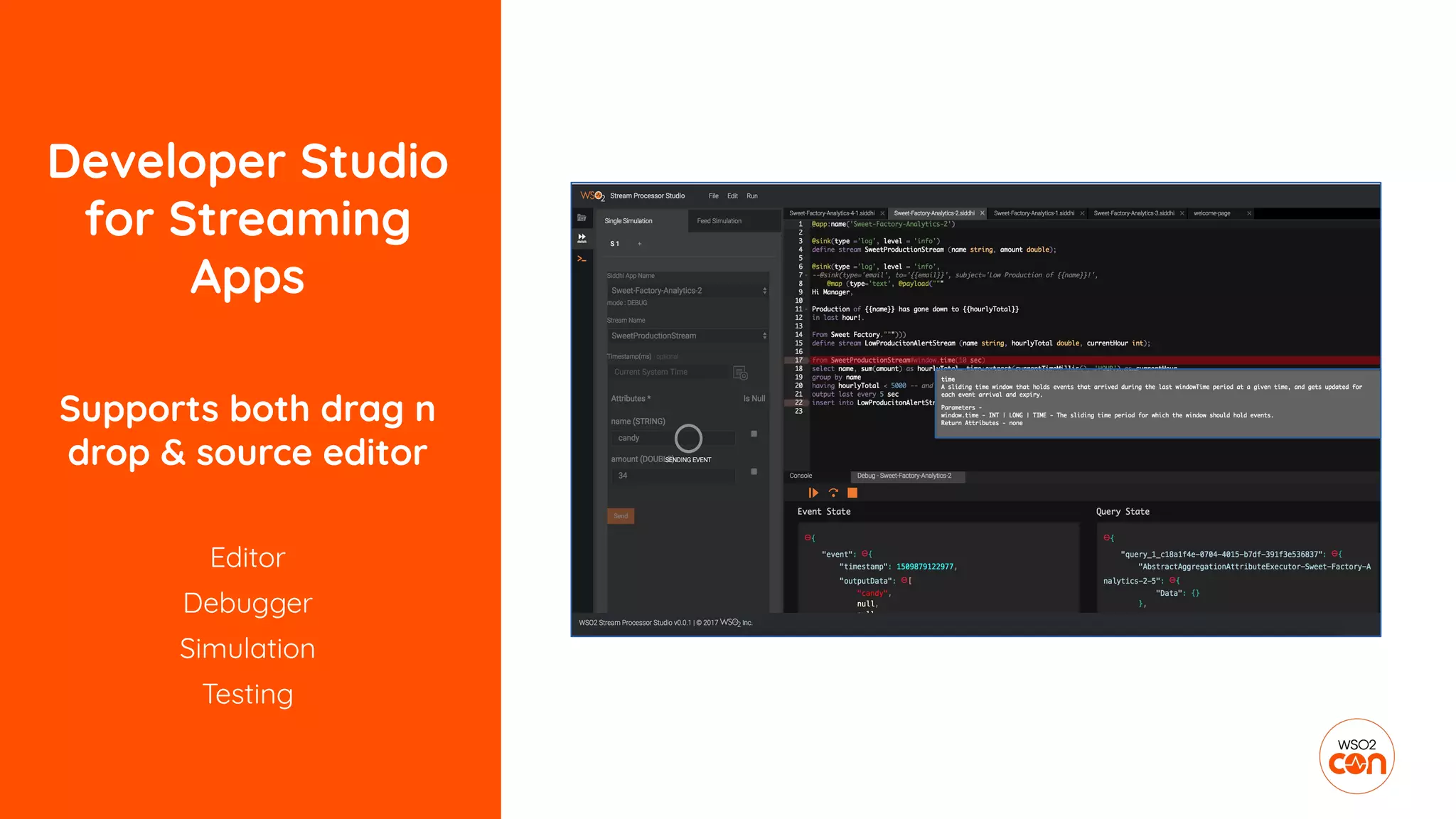Click the amount field containing 34
Screen dimensions: 1456x819
pyautogui.click(x=673, y=476)
